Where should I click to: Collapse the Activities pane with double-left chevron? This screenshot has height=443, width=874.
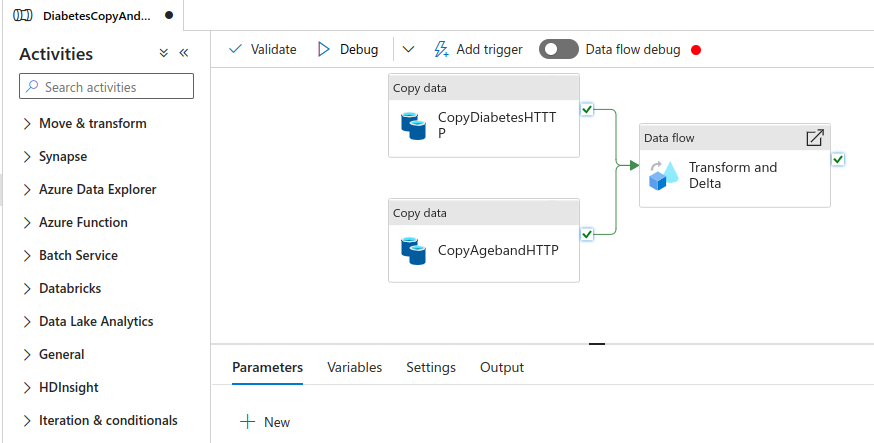click(x=184, y=53)
